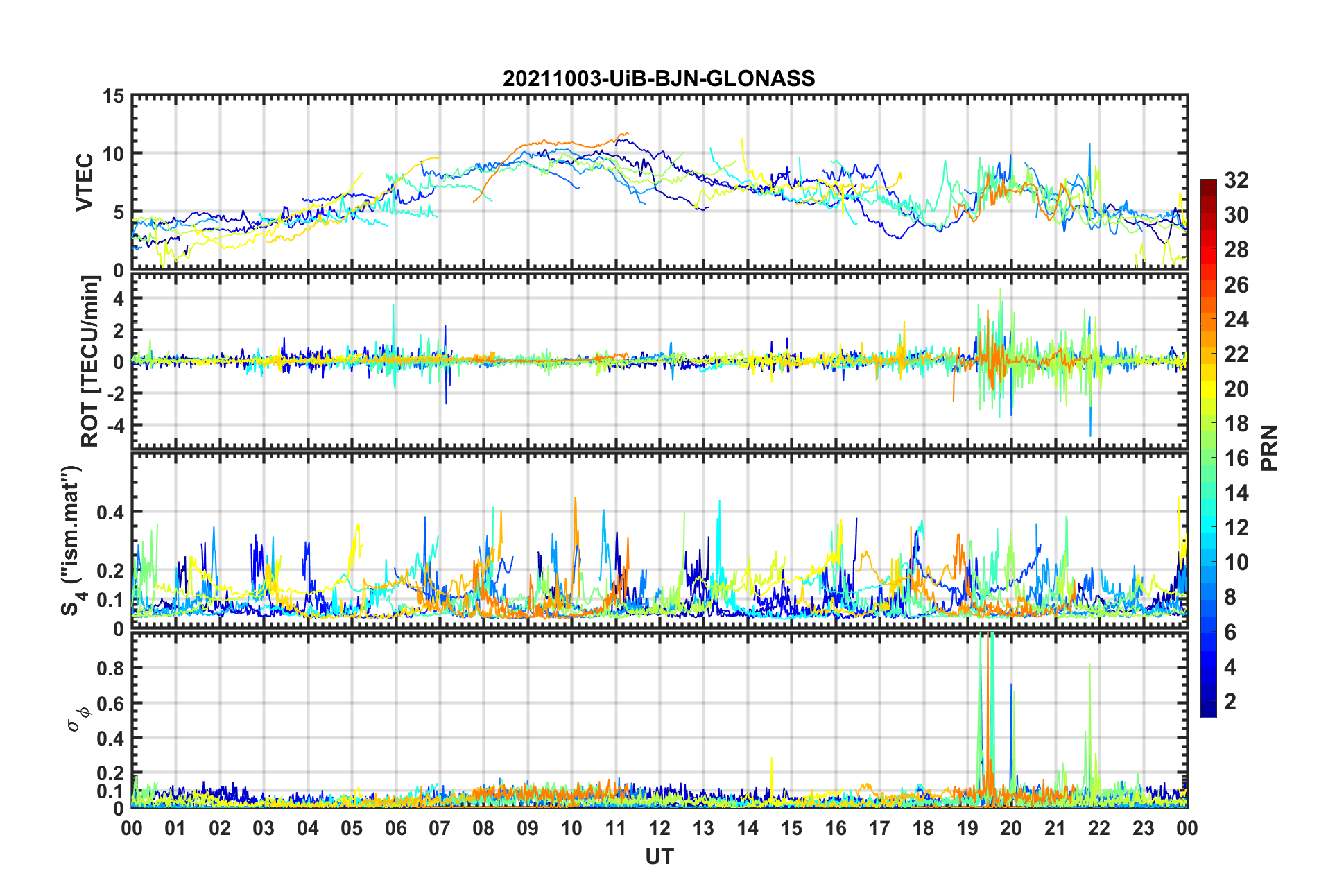Click the UT x-axis label

point(659,857)
